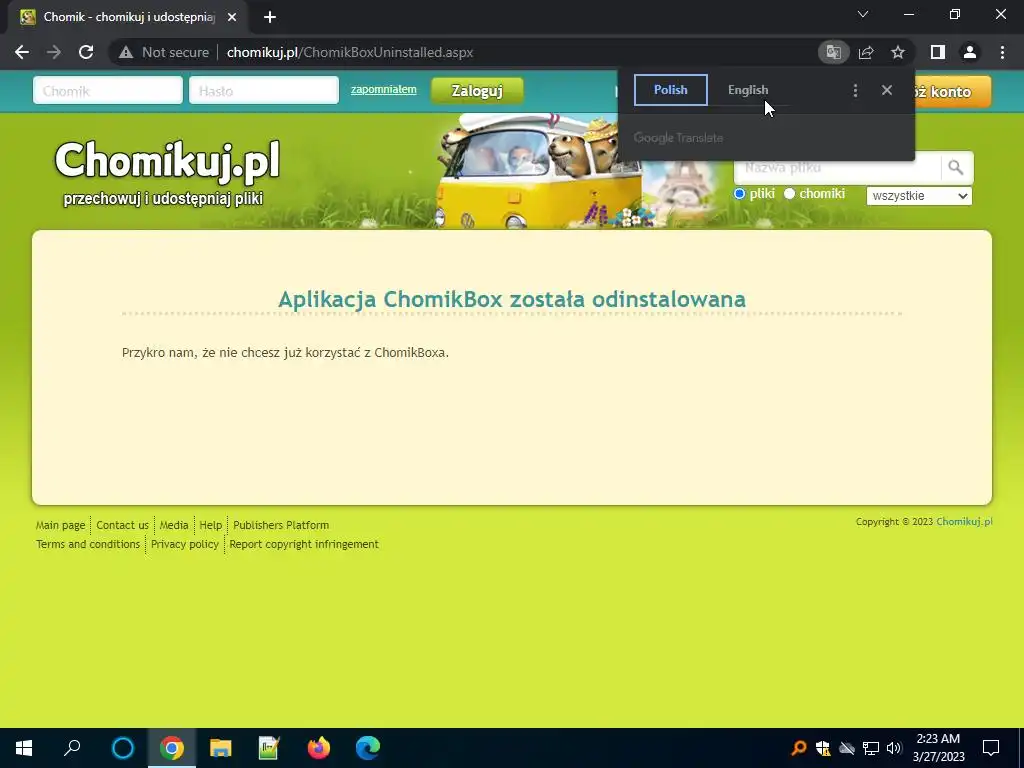Open Terms and conditions link
This screenshot has width=1024, height=768.
click(88, 544)
